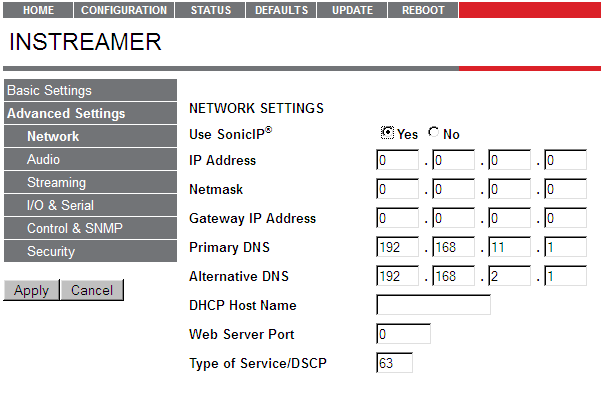601x417 pixels.
Task: Click the first octet of Primary DNS
Action: tap(397, 247)
